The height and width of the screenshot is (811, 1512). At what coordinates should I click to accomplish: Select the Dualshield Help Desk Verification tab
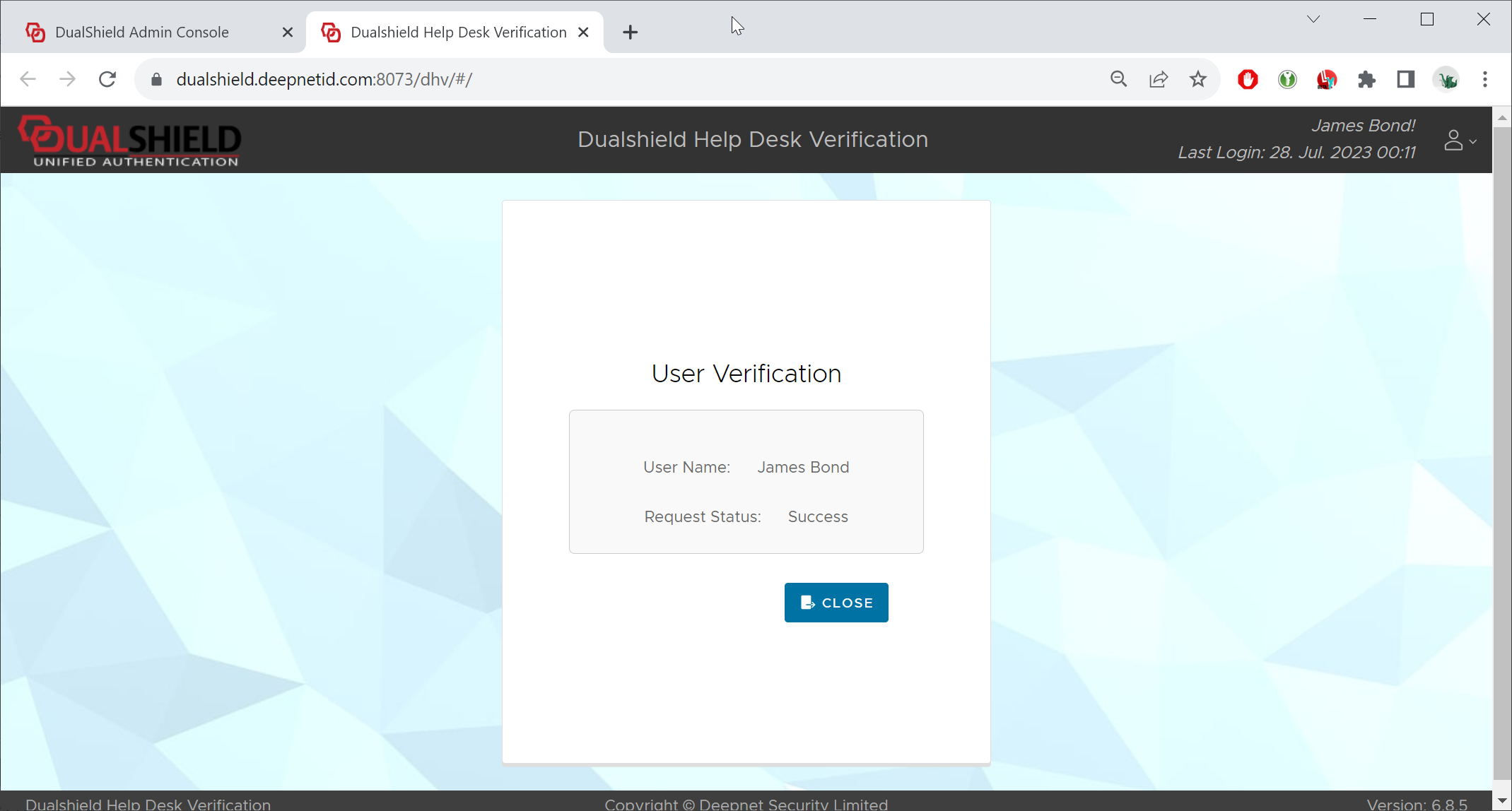tap(458, 32)
